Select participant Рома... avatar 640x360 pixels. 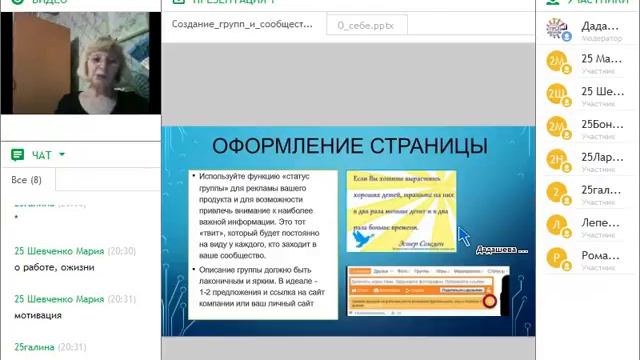coord(557,258)
